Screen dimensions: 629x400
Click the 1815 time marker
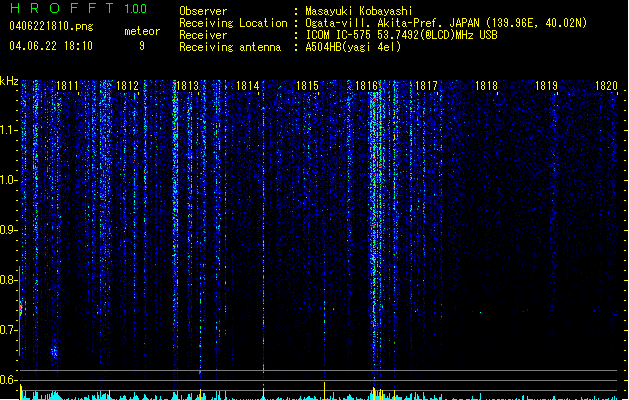coord(307,86)
